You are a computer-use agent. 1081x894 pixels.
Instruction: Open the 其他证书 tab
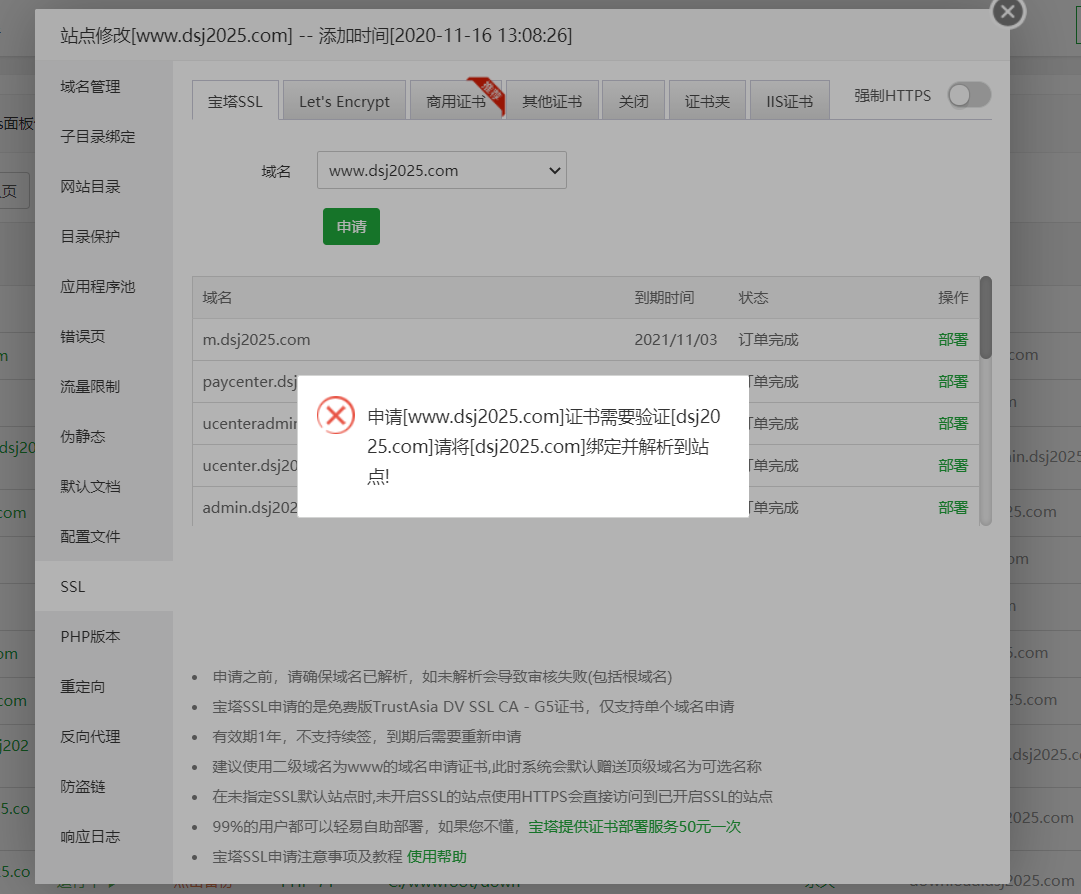point(552,101)
